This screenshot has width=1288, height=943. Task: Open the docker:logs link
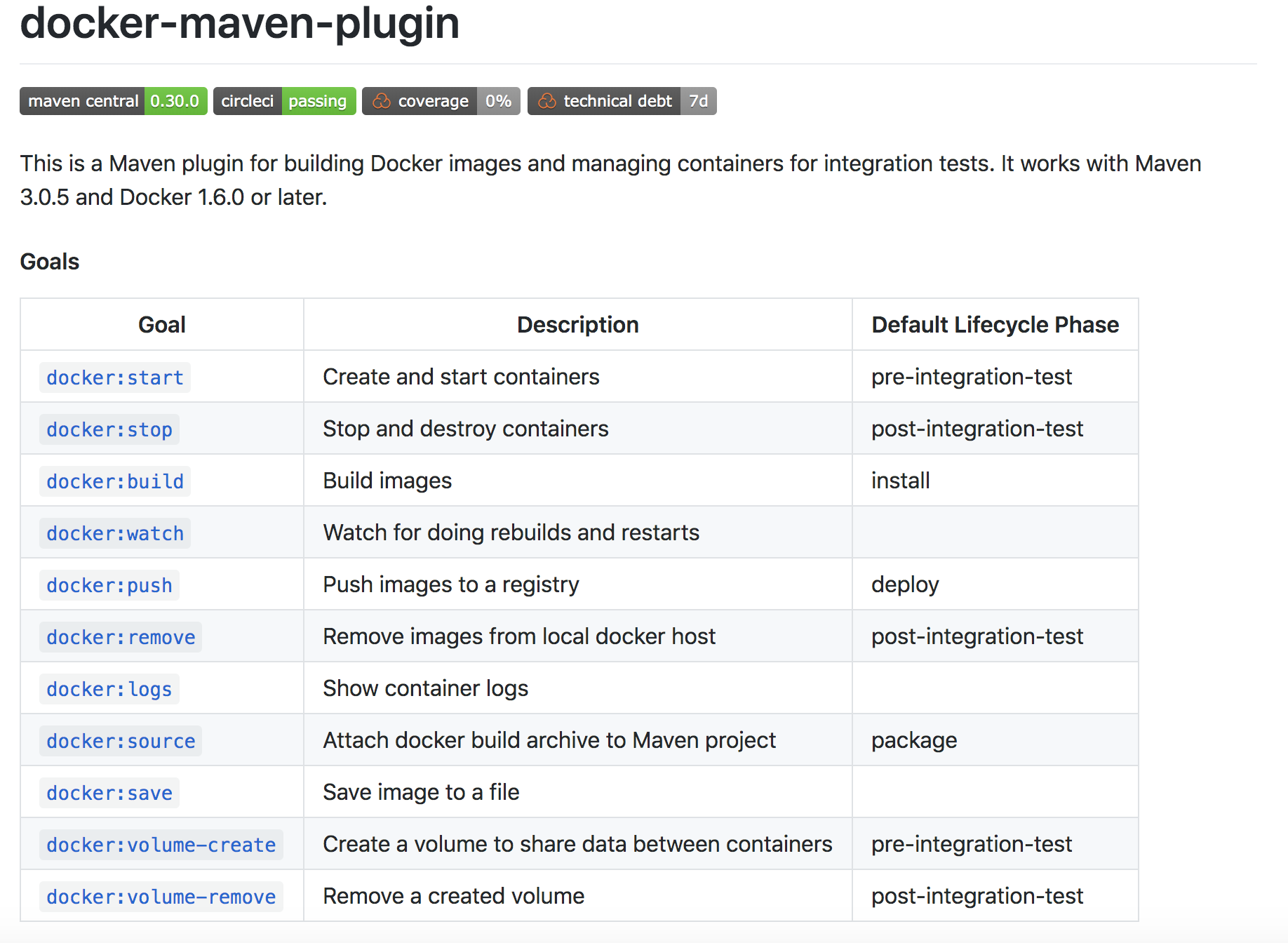coord(109,689)
